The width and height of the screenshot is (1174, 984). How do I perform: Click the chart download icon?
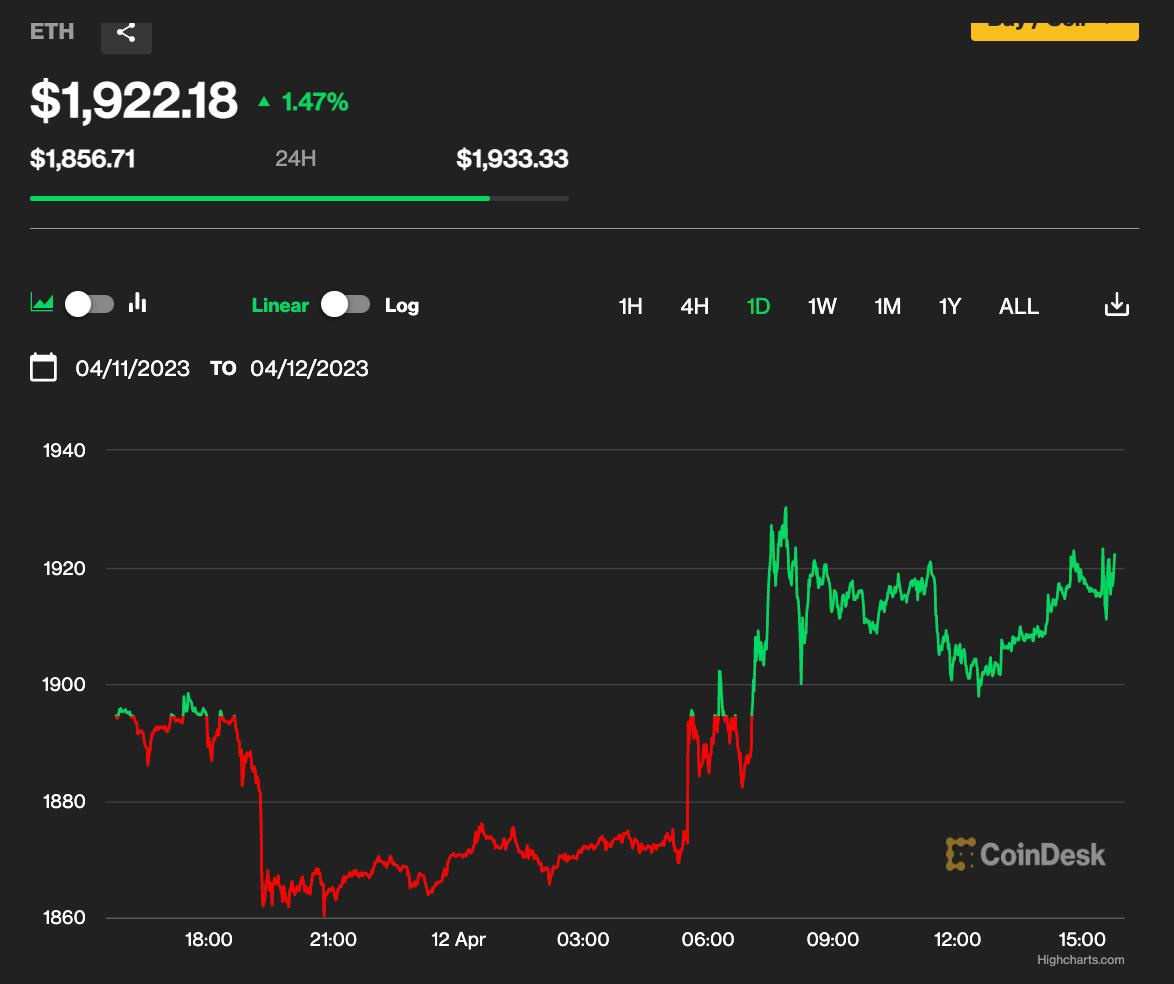(x=1117, y=305)
